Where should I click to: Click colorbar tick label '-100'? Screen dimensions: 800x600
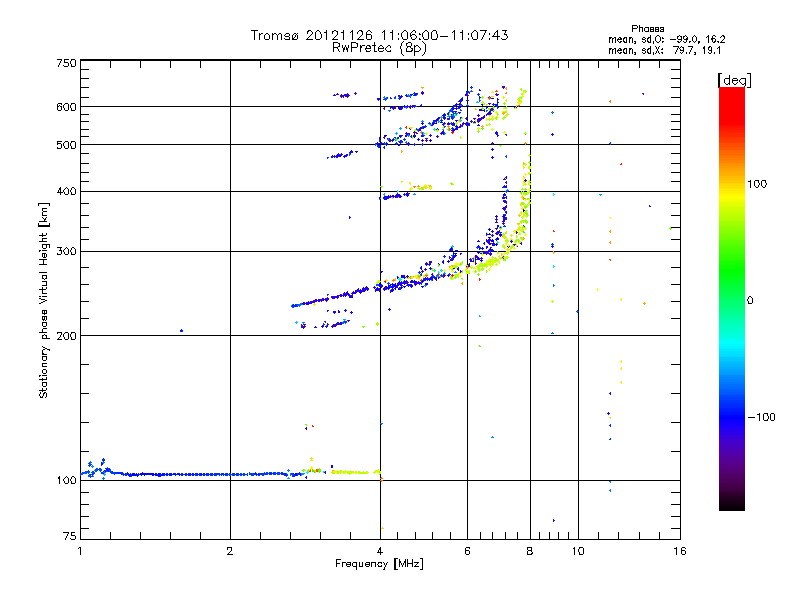point(762,417)
